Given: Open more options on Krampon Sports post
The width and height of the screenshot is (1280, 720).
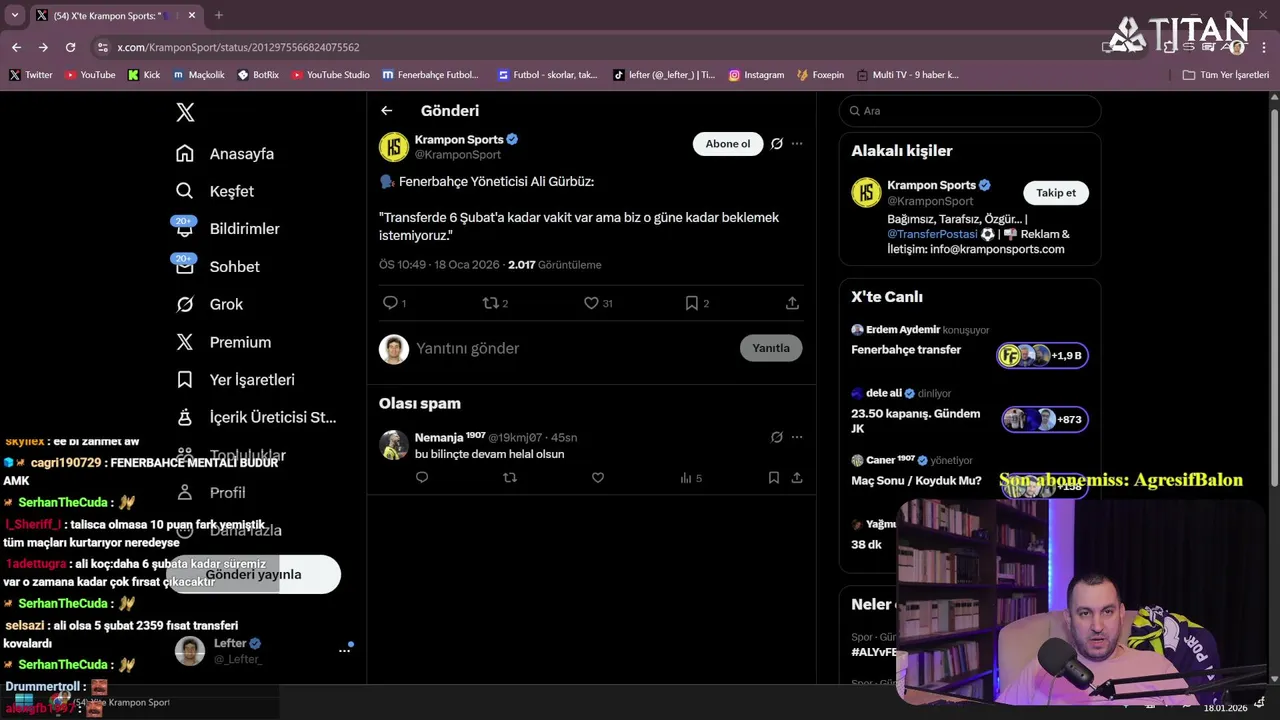Looking at the screenshot, I should (797, 144).
